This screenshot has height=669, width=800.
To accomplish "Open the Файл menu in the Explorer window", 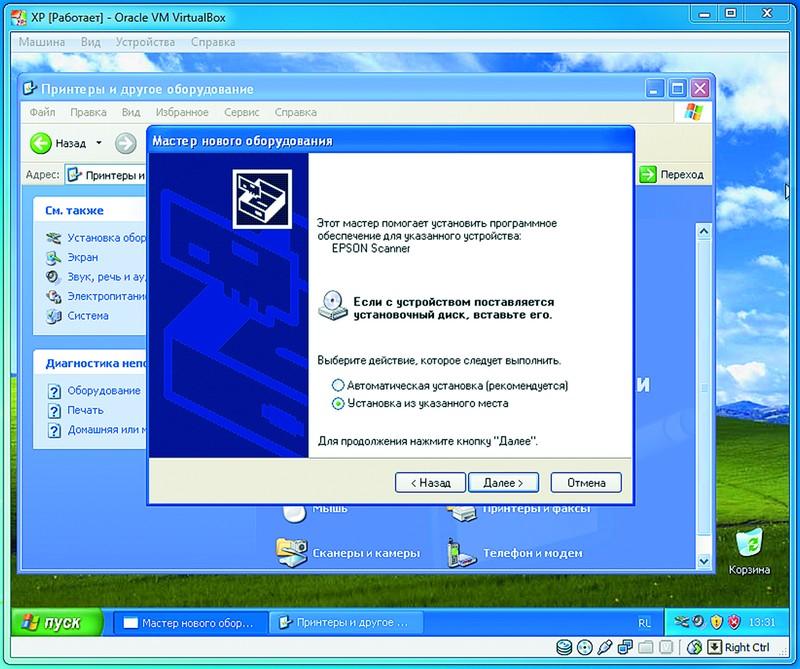I will (42, 112).
